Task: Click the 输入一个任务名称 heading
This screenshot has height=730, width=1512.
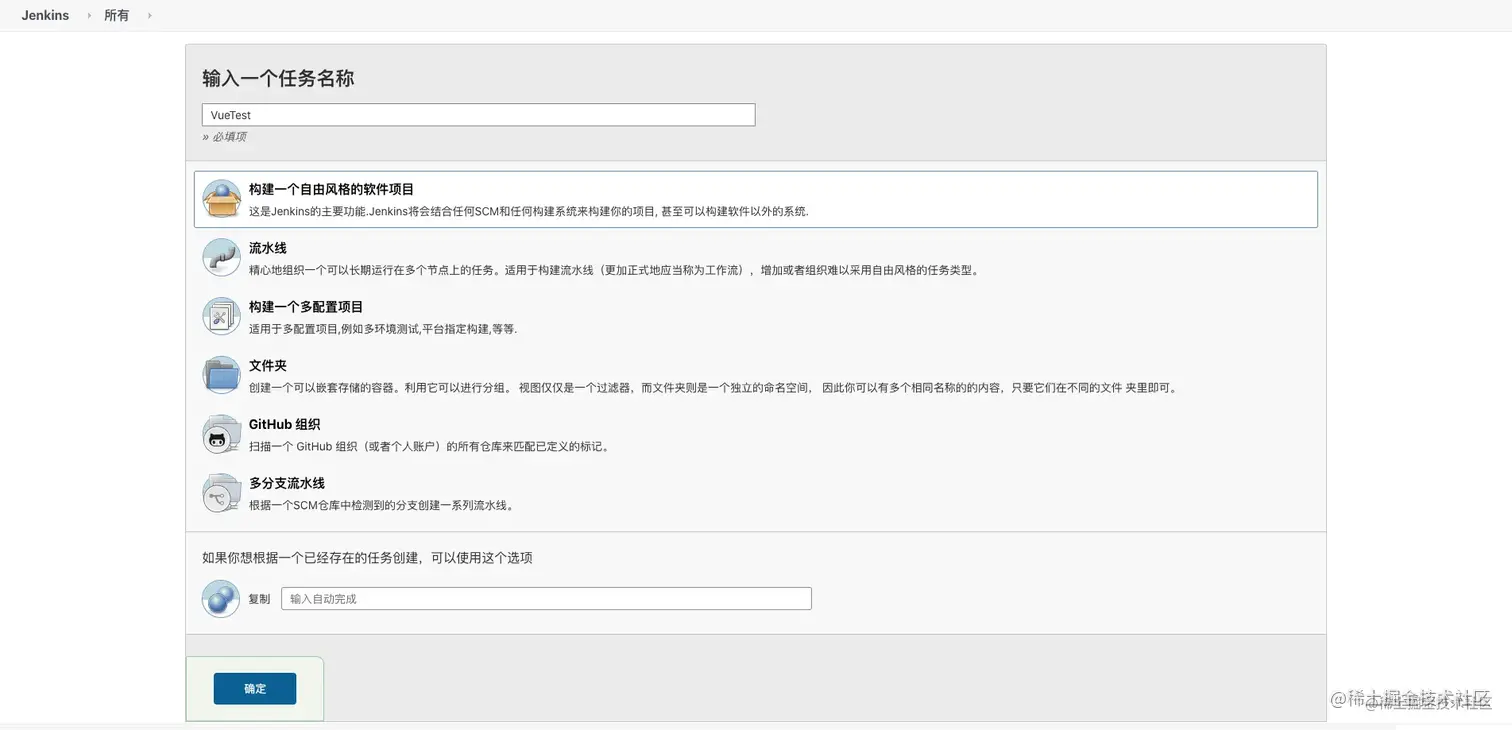Action: point(278,78)
